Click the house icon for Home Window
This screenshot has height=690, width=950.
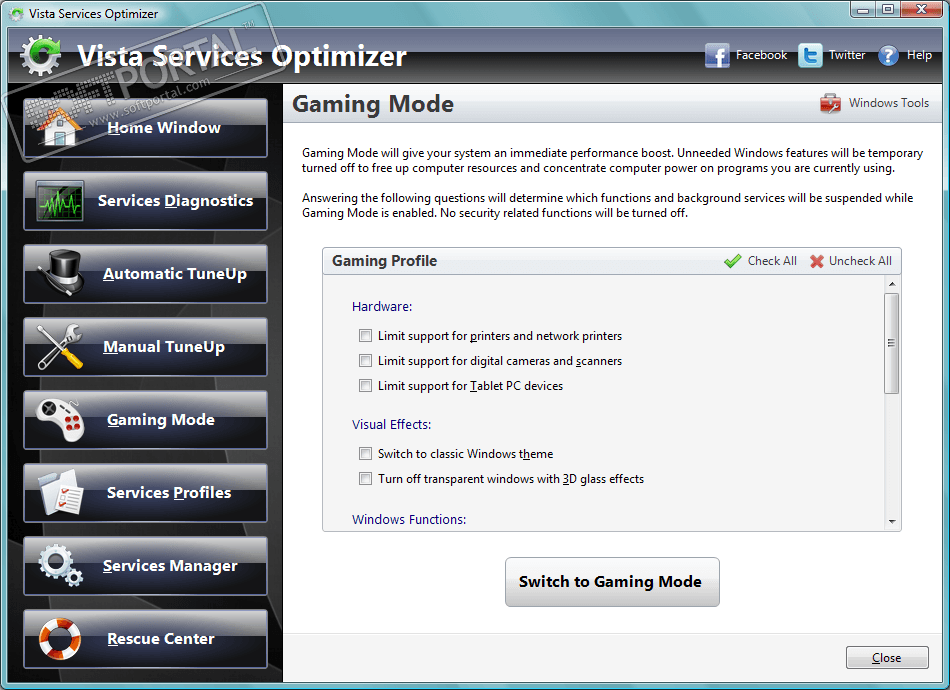pos(59,127)
